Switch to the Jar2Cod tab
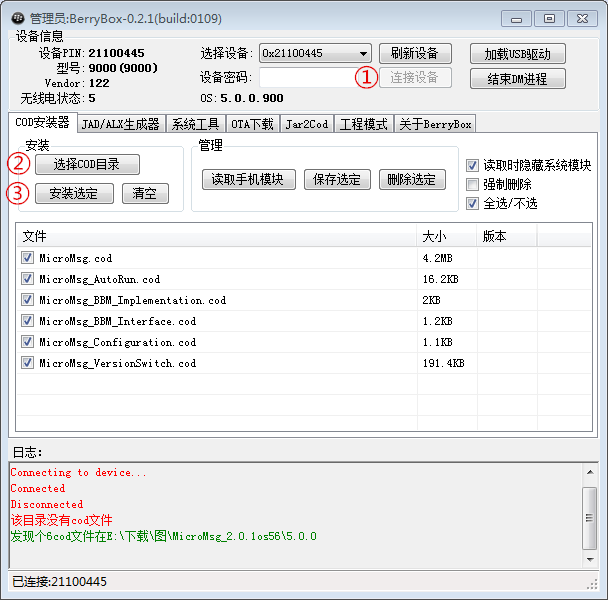 (x=307, y=124)
